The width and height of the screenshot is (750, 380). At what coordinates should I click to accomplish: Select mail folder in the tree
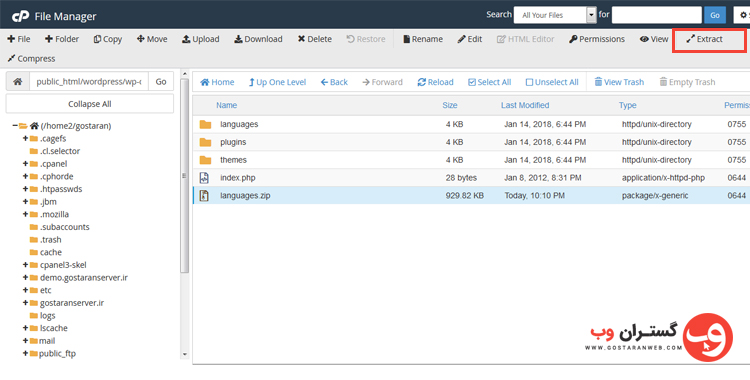click(47, 341)
